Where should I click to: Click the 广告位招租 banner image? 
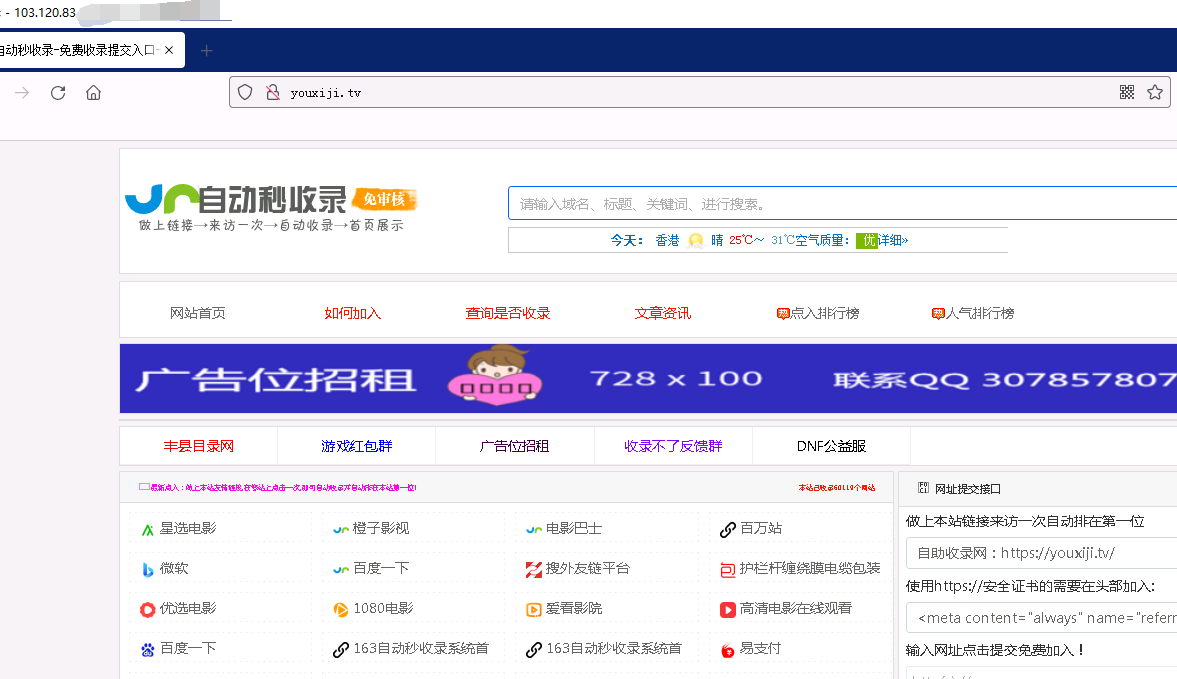pyautogui.click(x=648, y=379)
